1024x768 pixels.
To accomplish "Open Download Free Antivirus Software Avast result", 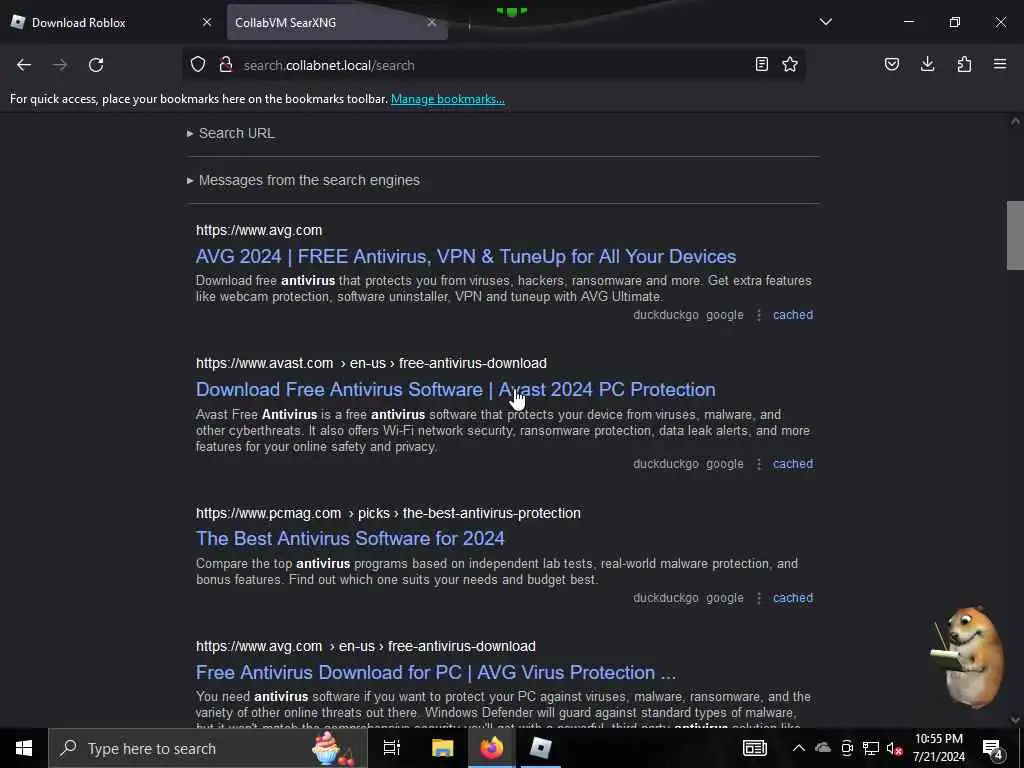I will pyautogui.click(x=455, y=389).
